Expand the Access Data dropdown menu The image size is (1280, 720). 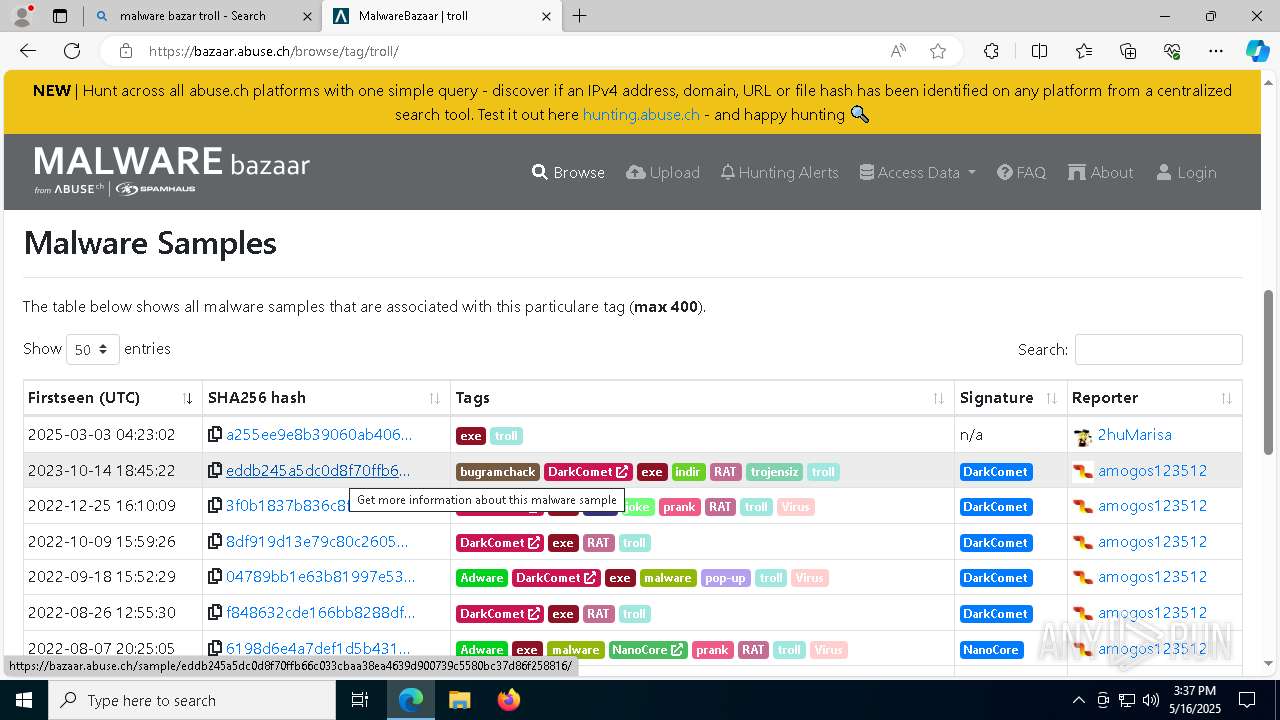[x=917, y=172]
